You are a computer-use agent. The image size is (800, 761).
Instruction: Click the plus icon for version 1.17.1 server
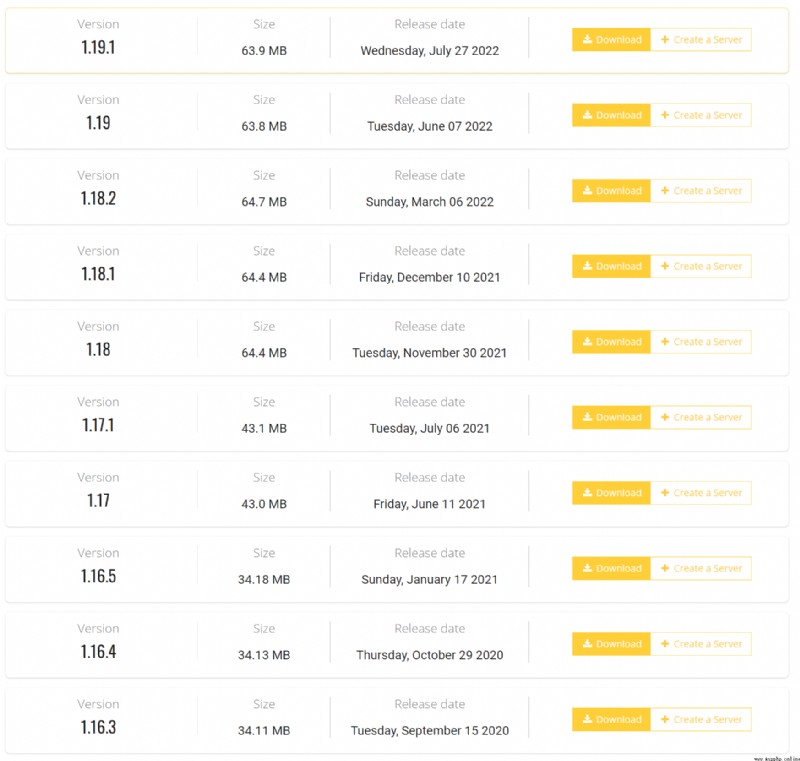pos(665,417)
